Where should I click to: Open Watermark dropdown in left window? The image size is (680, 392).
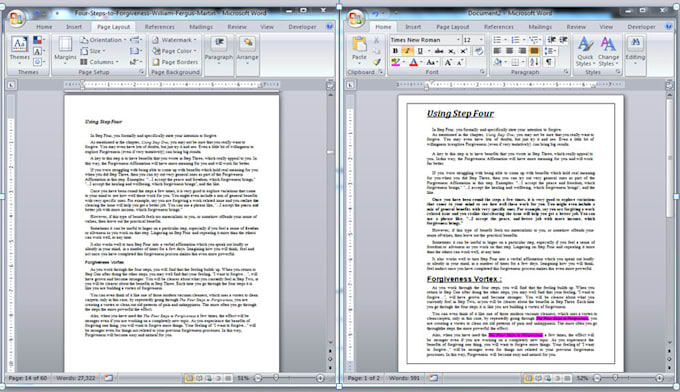pyautogui.click(x=174, y=39)
